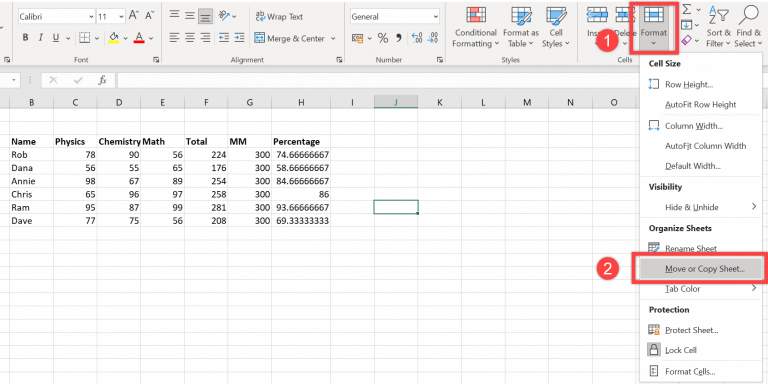Open Find & Select menu
768x384 pixels.
click(748, 27)
